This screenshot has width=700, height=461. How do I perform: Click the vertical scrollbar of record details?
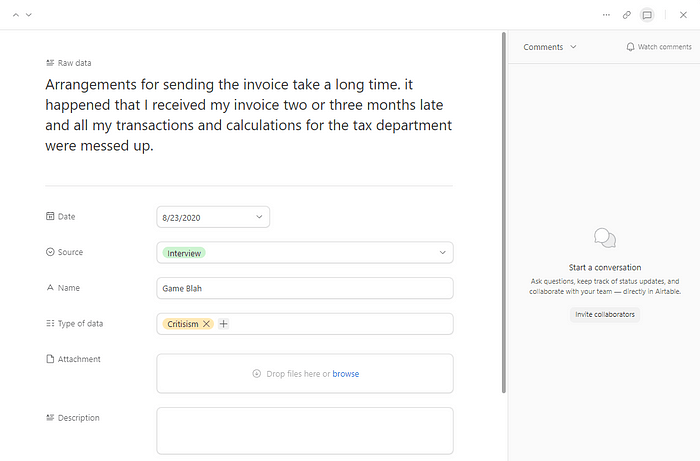(504, 212)
